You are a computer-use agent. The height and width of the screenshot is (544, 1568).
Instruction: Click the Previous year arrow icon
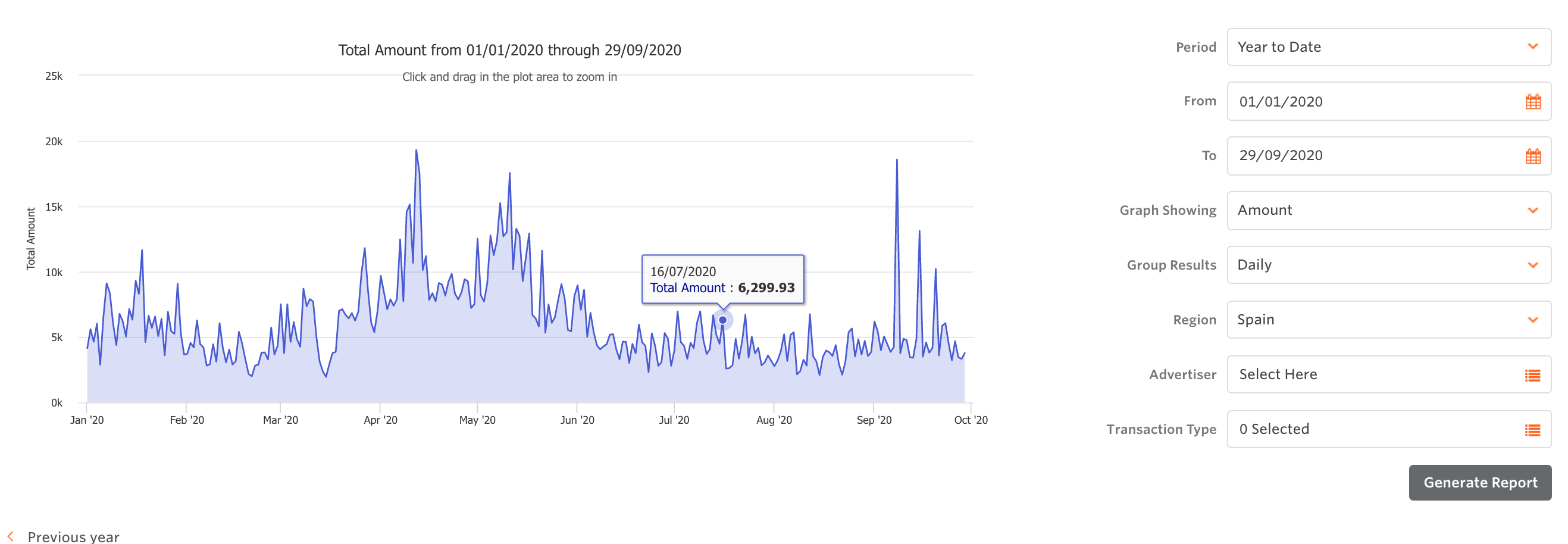point(10,536)
